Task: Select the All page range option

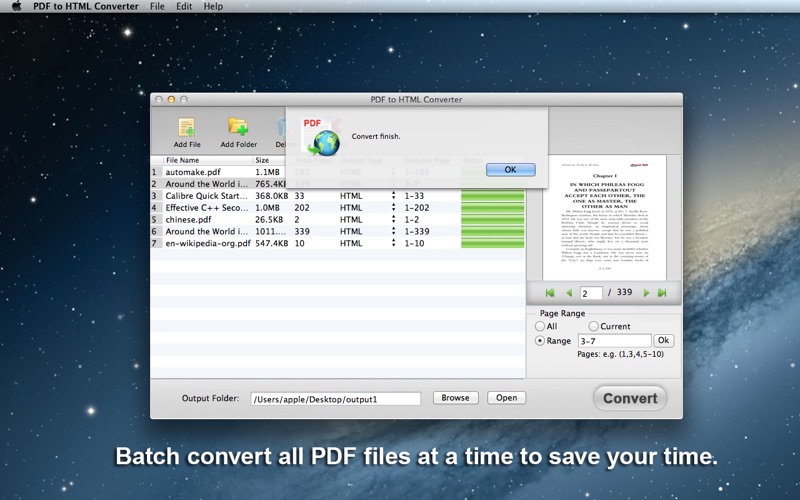Action: 539,326
